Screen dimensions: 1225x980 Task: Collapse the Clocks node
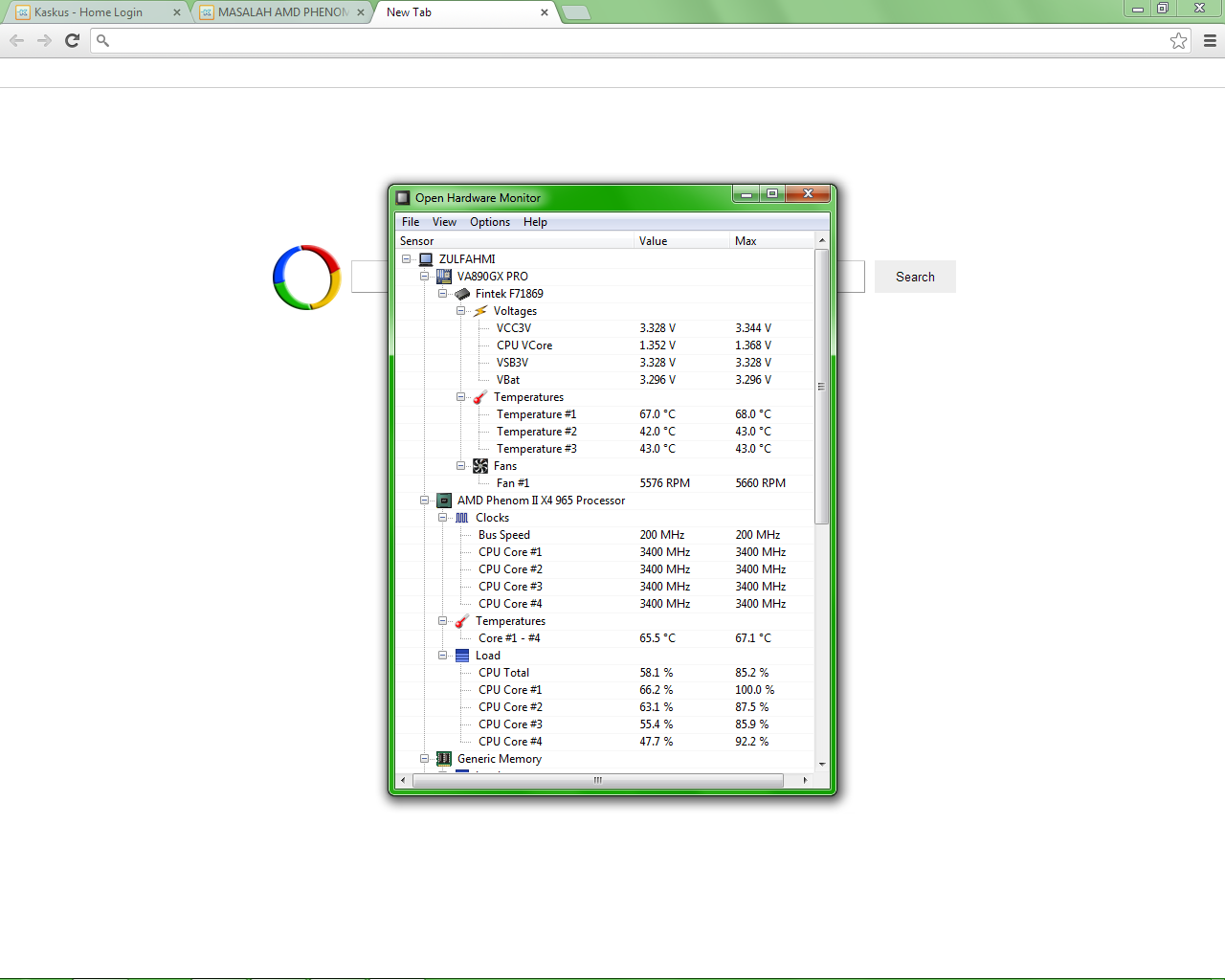point(443,518)
